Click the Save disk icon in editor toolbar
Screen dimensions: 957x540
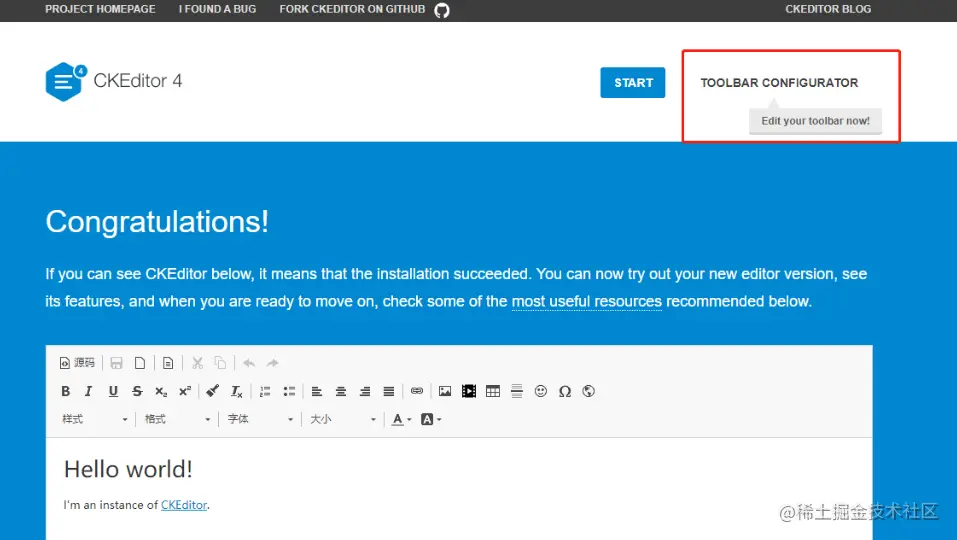[x=117, y=363]
